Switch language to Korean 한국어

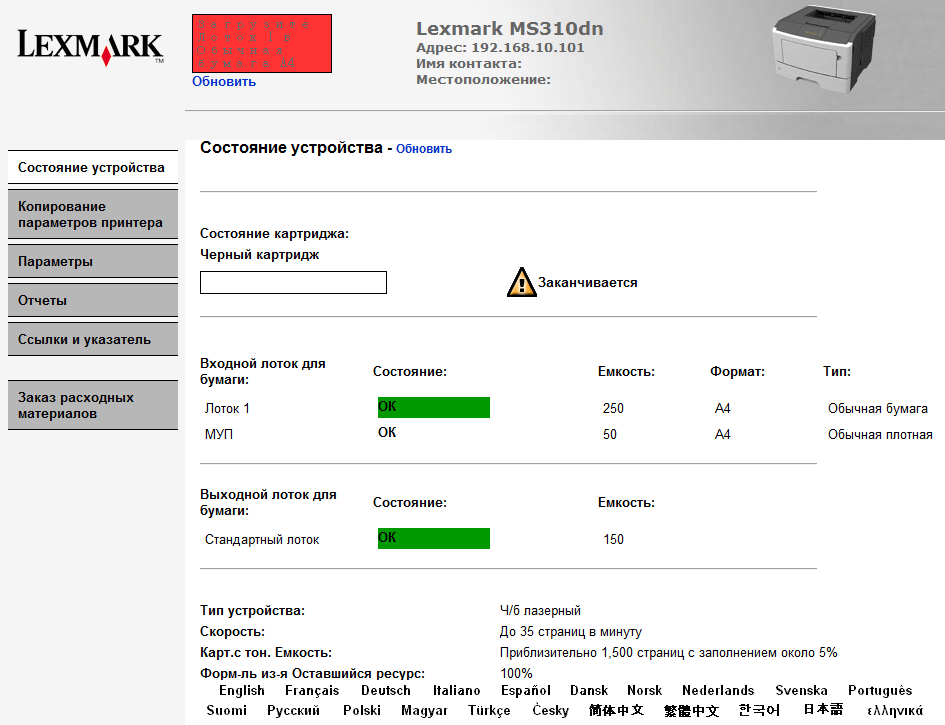click(x=759, y=711)
